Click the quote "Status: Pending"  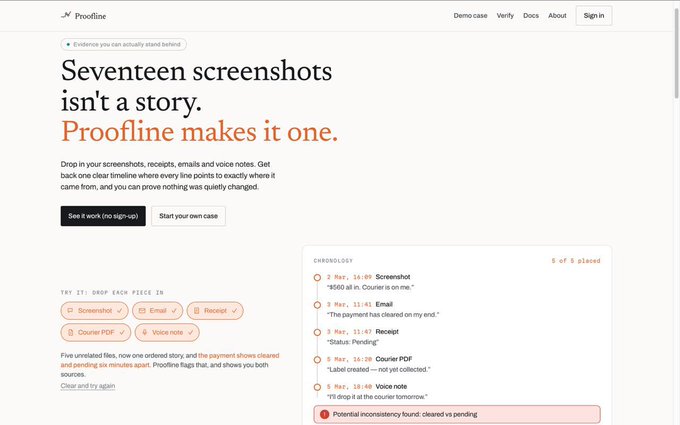[x=353, y=342]
